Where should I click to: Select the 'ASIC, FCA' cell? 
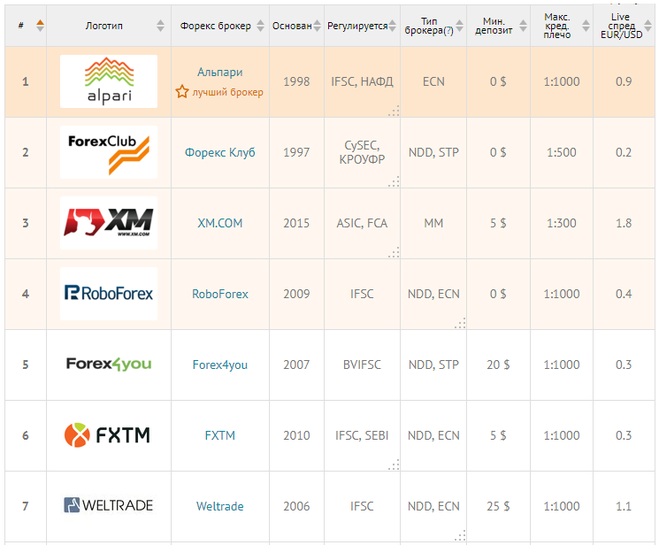click(x=362, y=223)
